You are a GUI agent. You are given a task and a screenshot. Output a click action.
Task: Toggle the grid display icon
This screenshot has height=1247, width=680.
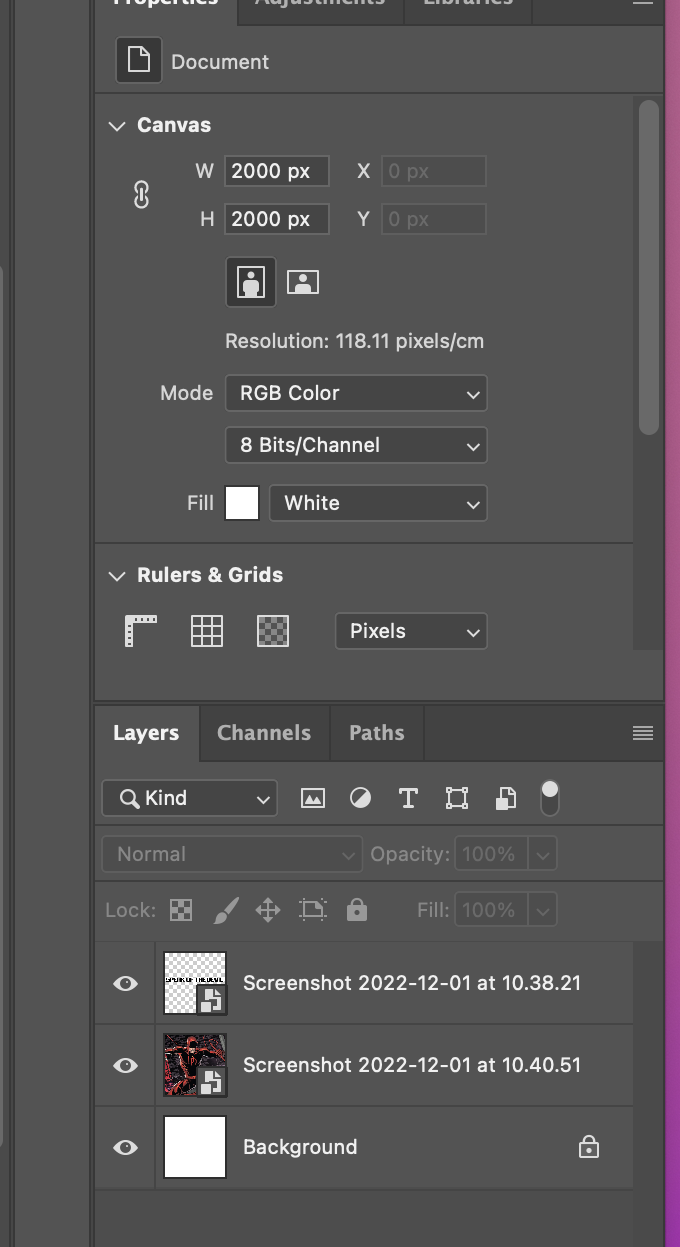[x=207, y=631]
